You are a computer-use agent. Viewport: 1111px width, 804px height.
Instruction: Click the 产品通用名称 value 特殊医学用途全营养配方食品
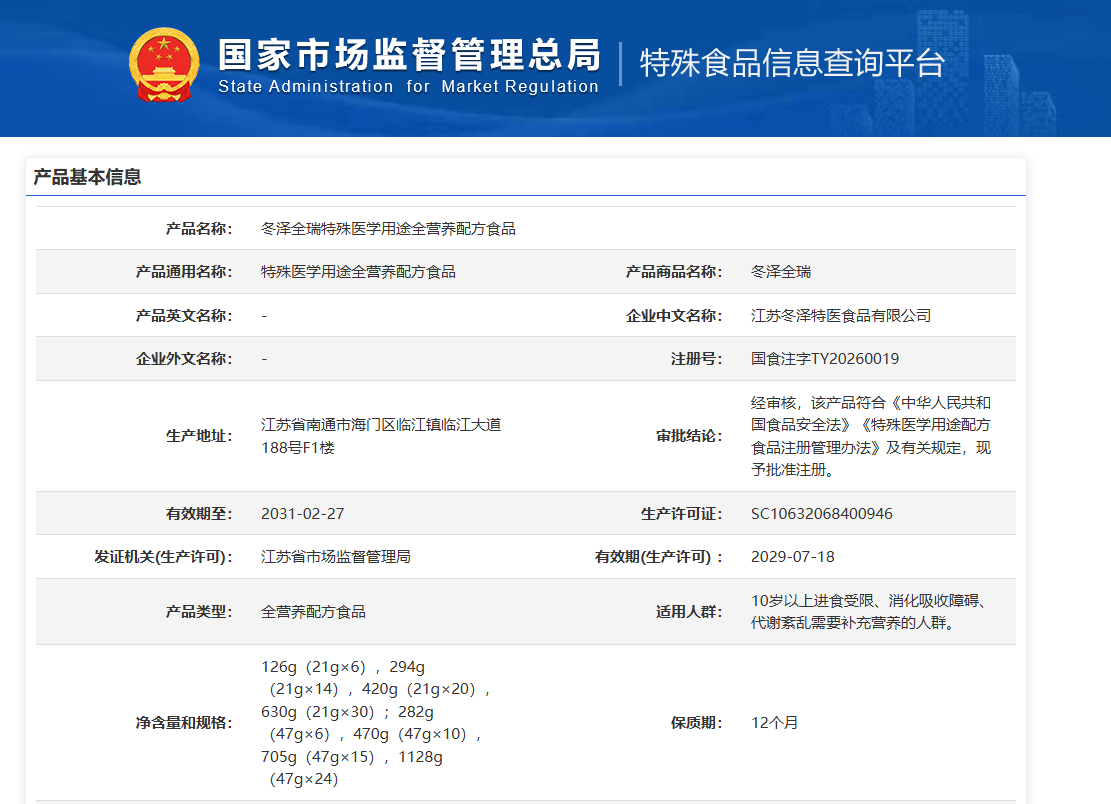tap(358, 272)
